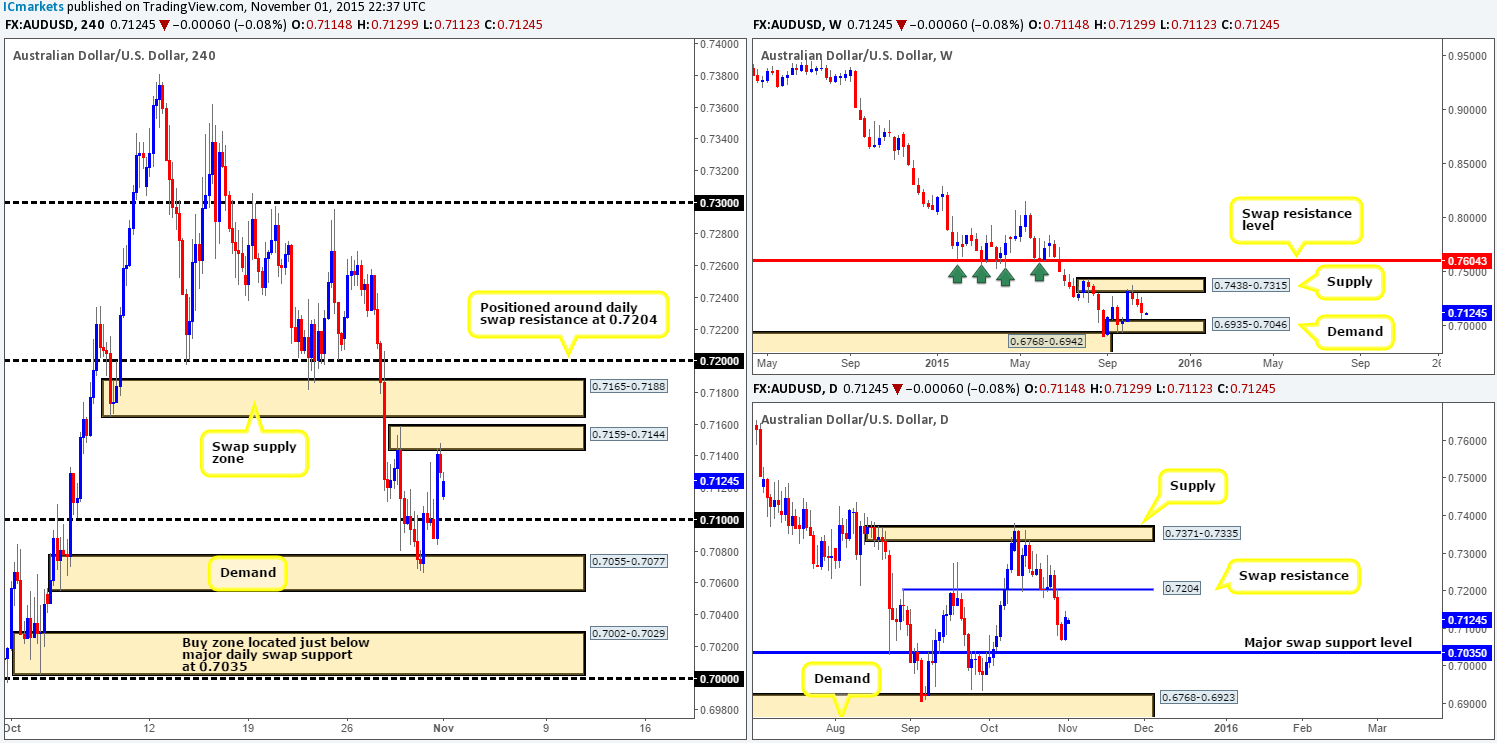The height and width of the screenshot is (743, 1497).
Task: Click the blue 0.71245 tag on daily chart
Action: (x=1468, y=620)
